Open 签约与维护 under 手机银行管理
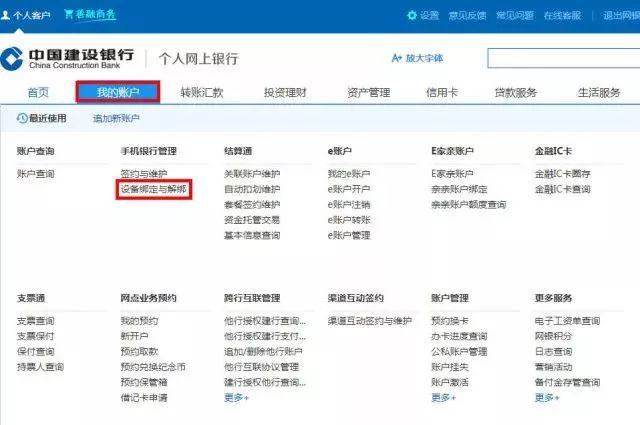Viewport: 640px width, 425px height. pos(144,174)
